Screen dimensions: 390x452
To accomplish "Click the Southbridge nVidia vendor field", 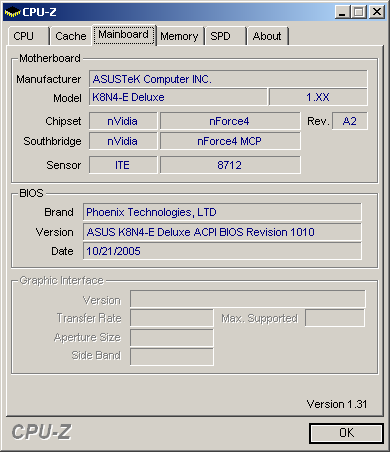I will tap(123, 141).
